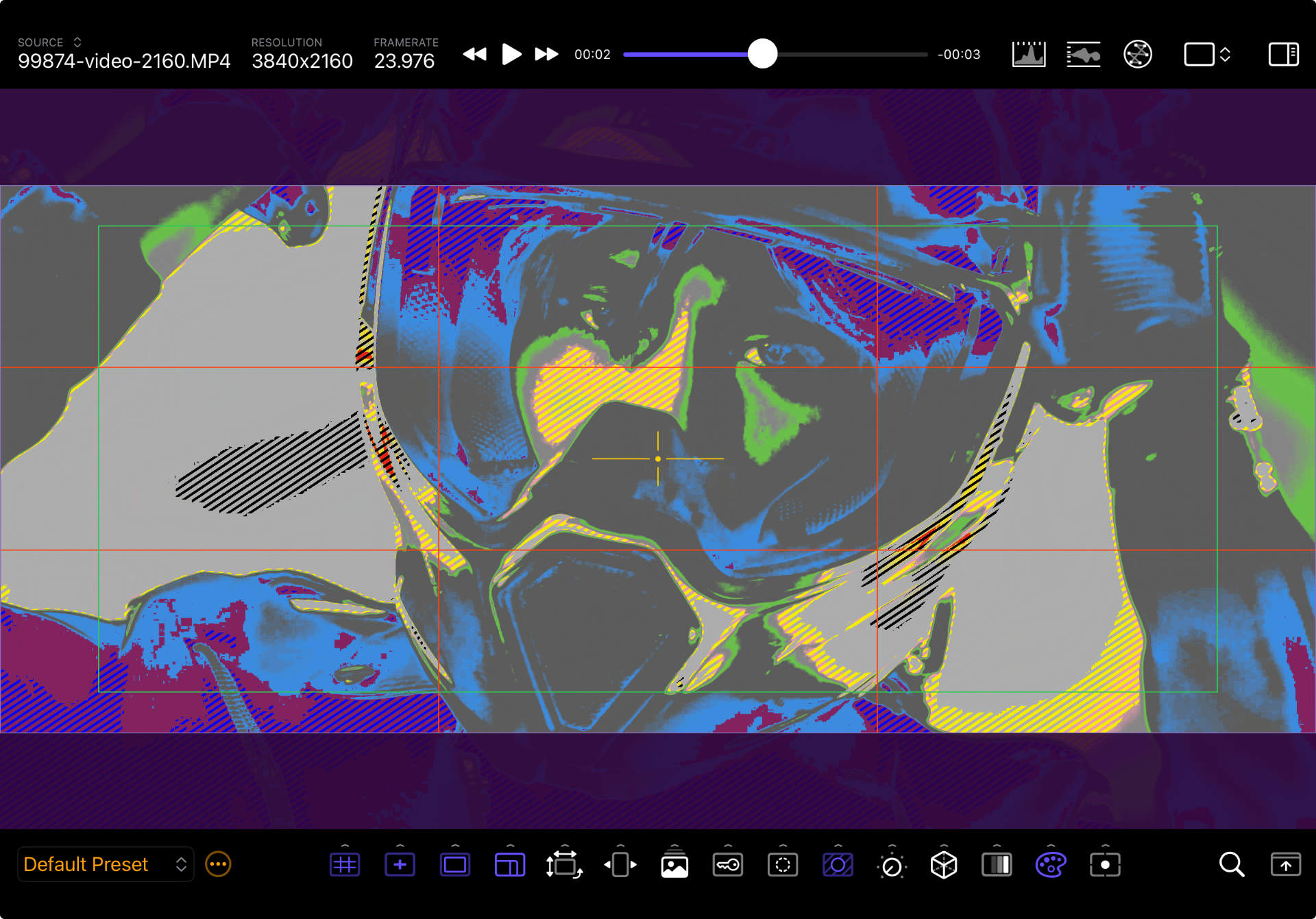The height and width of the screenshot is (919, 1316).
Task: Click the anamorphic desqueeze icon
Action: [x=620, y=865]
